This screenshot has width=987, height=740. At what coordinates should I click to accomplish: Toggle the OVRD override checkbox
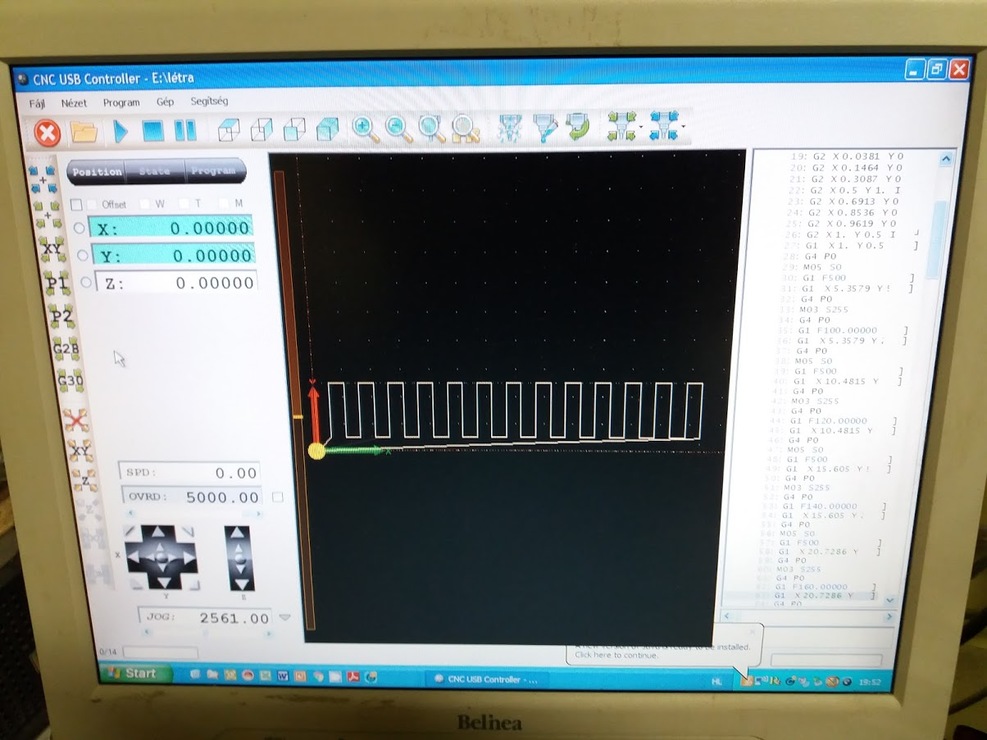pyautogui.click(x=278, y=497)
